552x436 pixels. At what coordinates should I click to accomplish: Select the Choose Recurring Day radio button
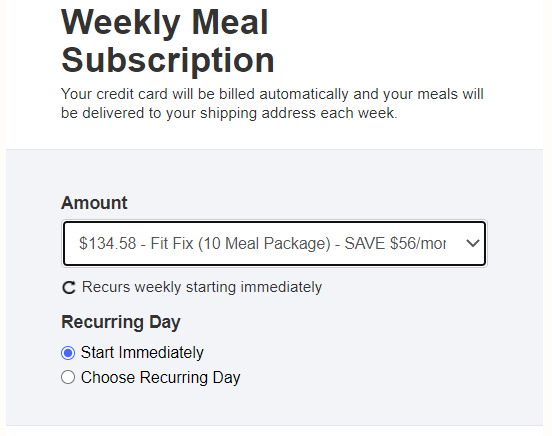tap(68, 377)
